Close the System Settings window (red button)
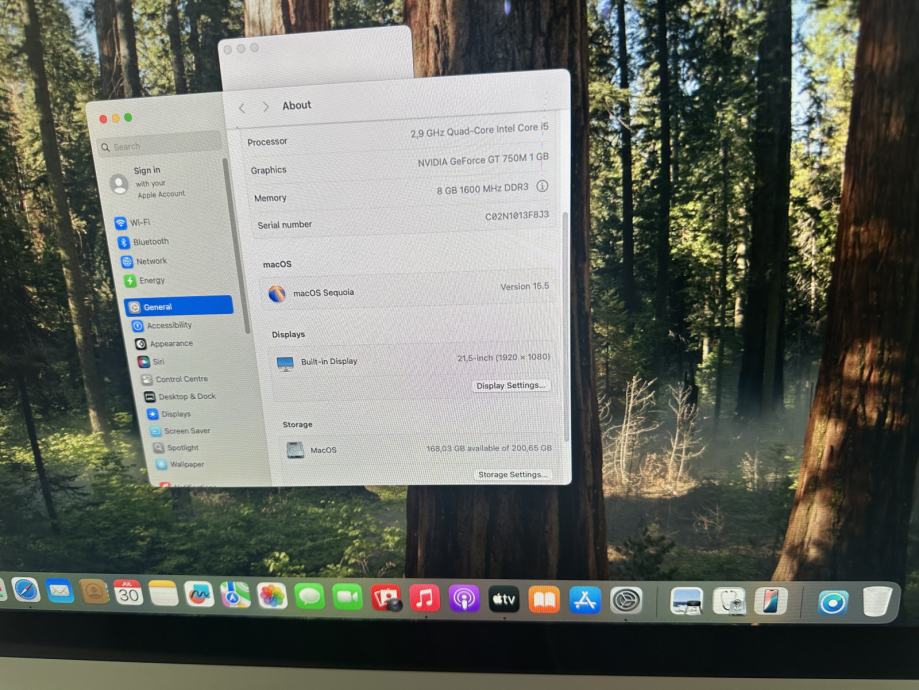919x690 pixels. pyautogui.click(x=103, y=119)
